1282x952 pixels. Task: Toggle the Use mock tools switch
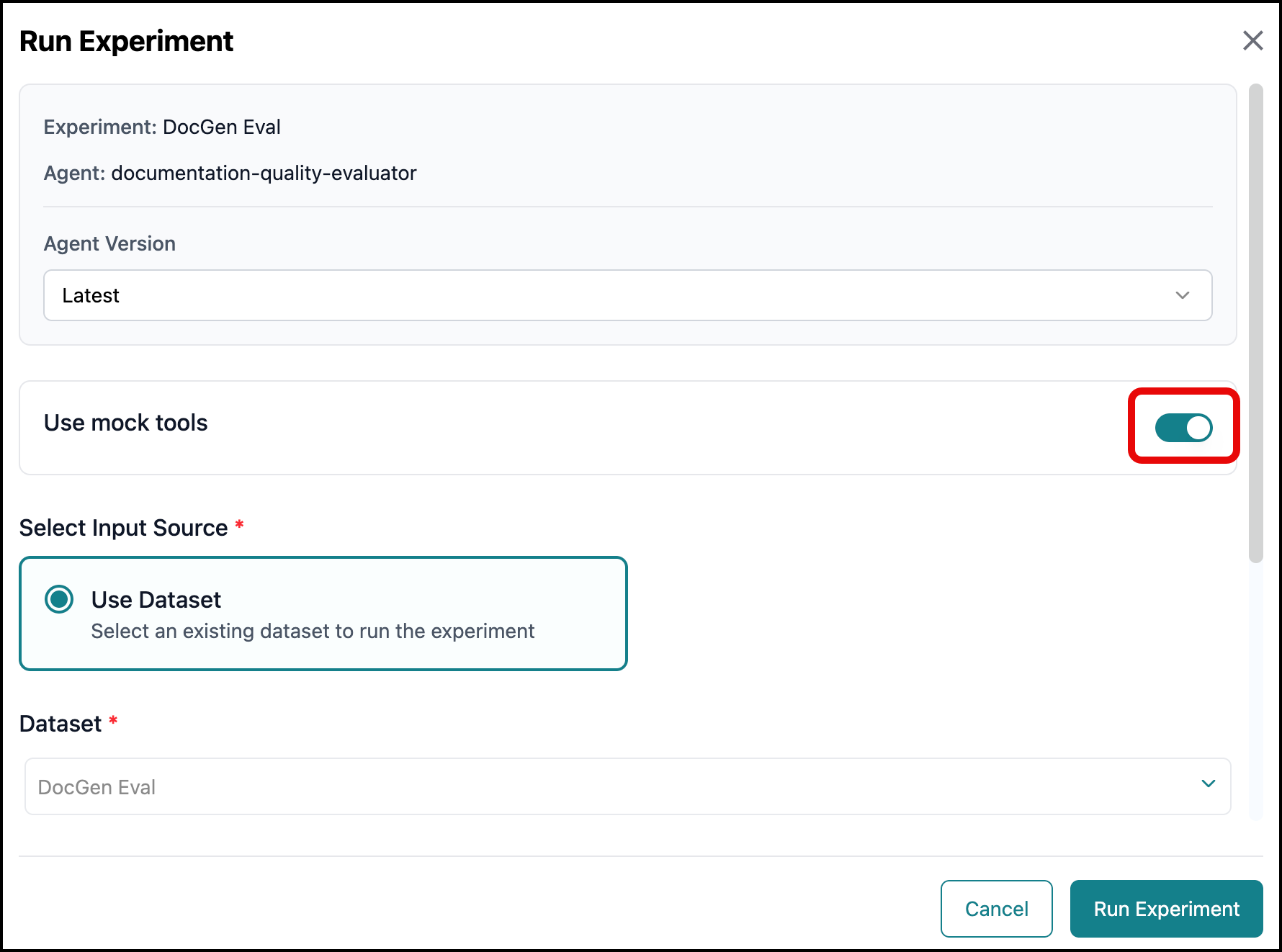pyautogui.click(x=1183, y=427)
